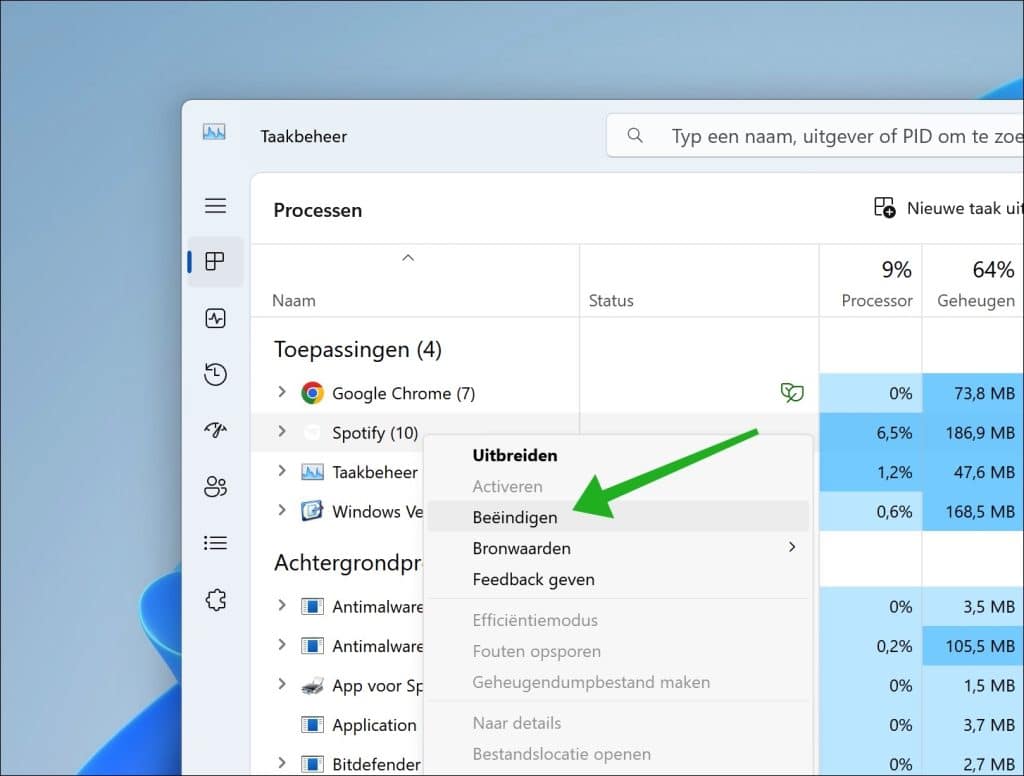Expand the App voor Sp… process row
Image resolution: width=1024 pixels, height=776 pixels.
[281, 685]
